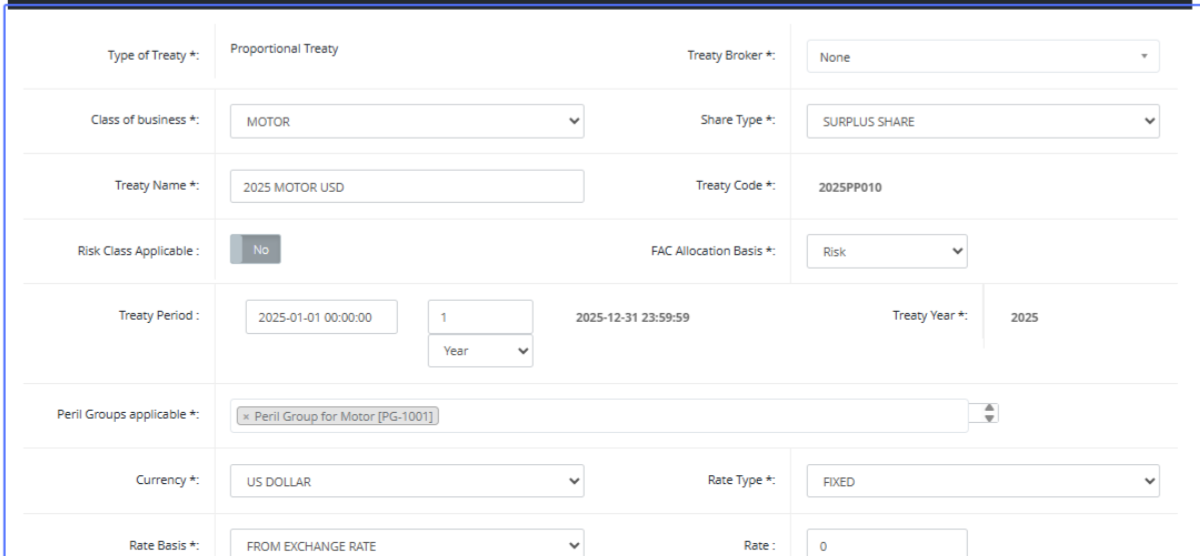Click the treaty period duration number field
The height and width of the screenshot is (556, 1200).
[480, 317]
